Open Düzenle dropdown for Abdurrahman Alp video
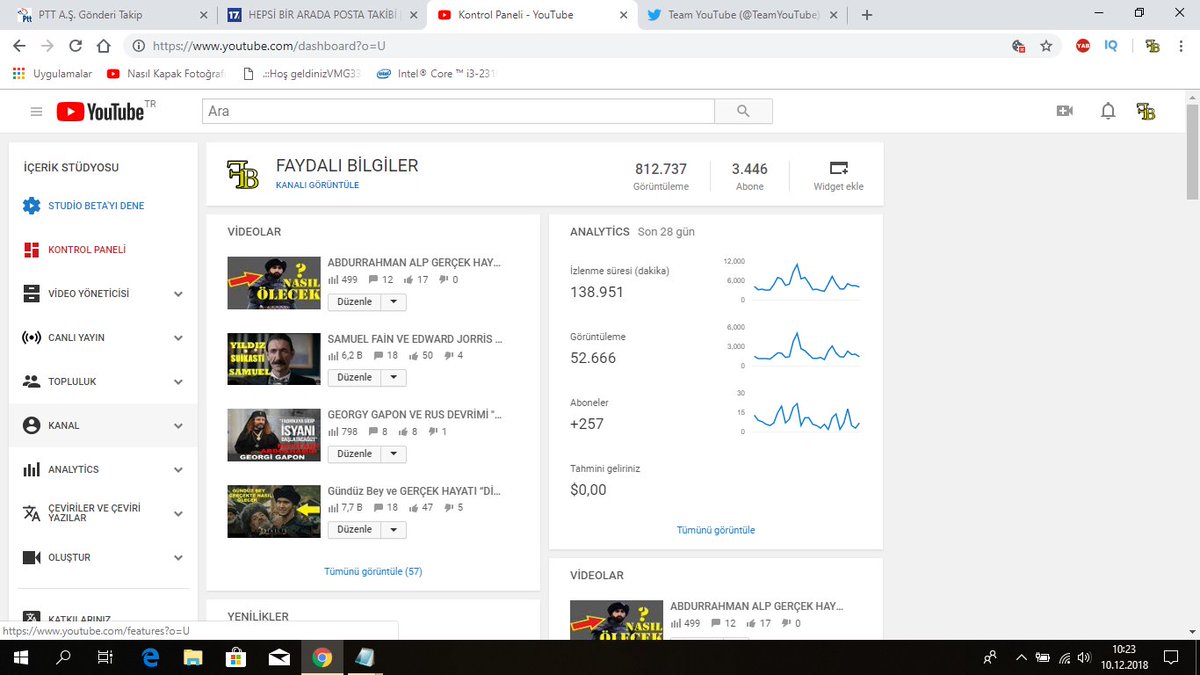 pos(393,302)
